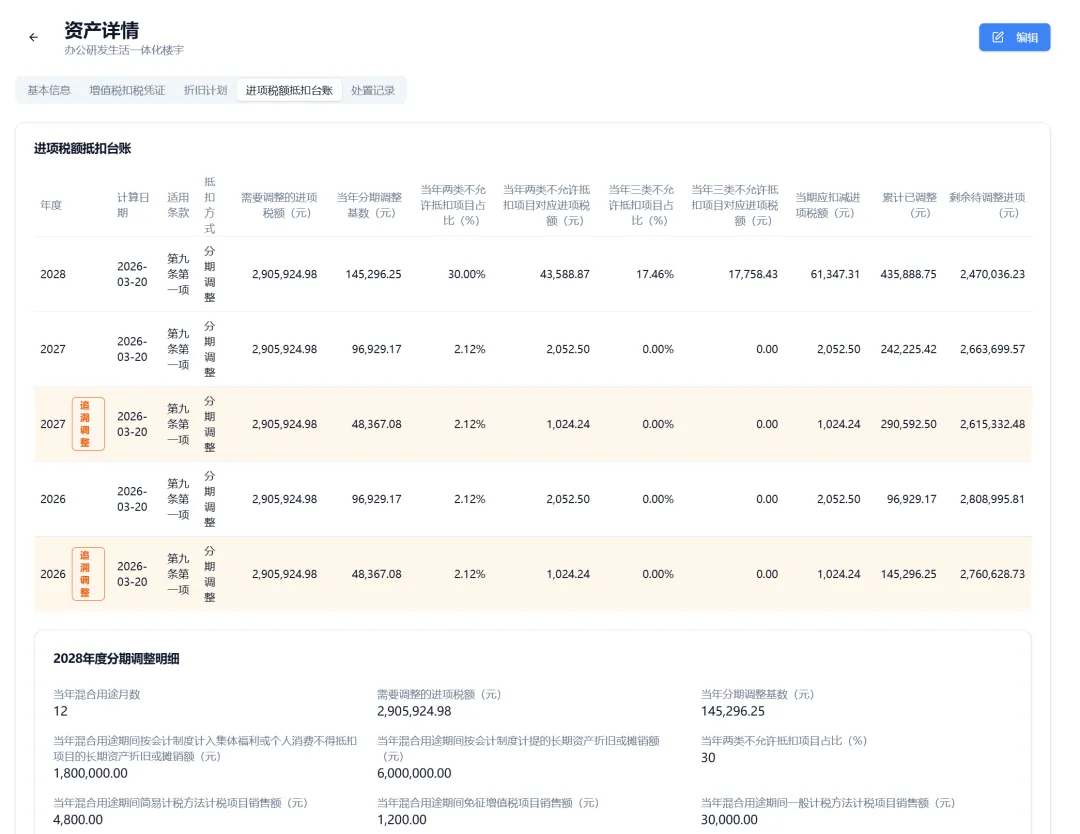
Task: Open the 处置记录 tab
Action: (373, 90)
